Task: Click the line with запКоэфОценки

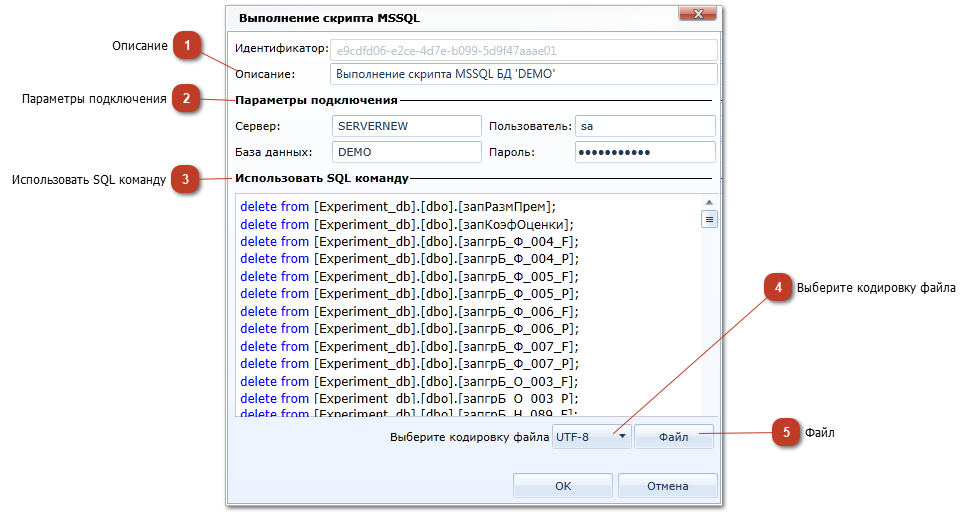Action: [407, 224]
